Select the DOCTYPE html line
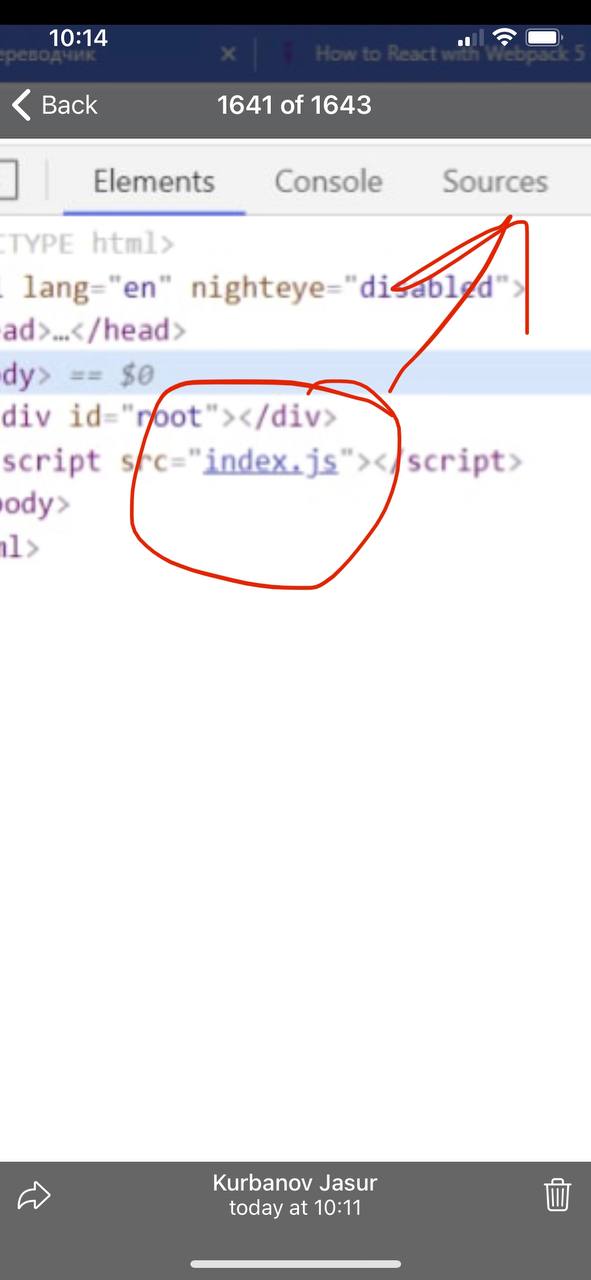The height and width of the screenshot is (1280, 591). [87, 244]
